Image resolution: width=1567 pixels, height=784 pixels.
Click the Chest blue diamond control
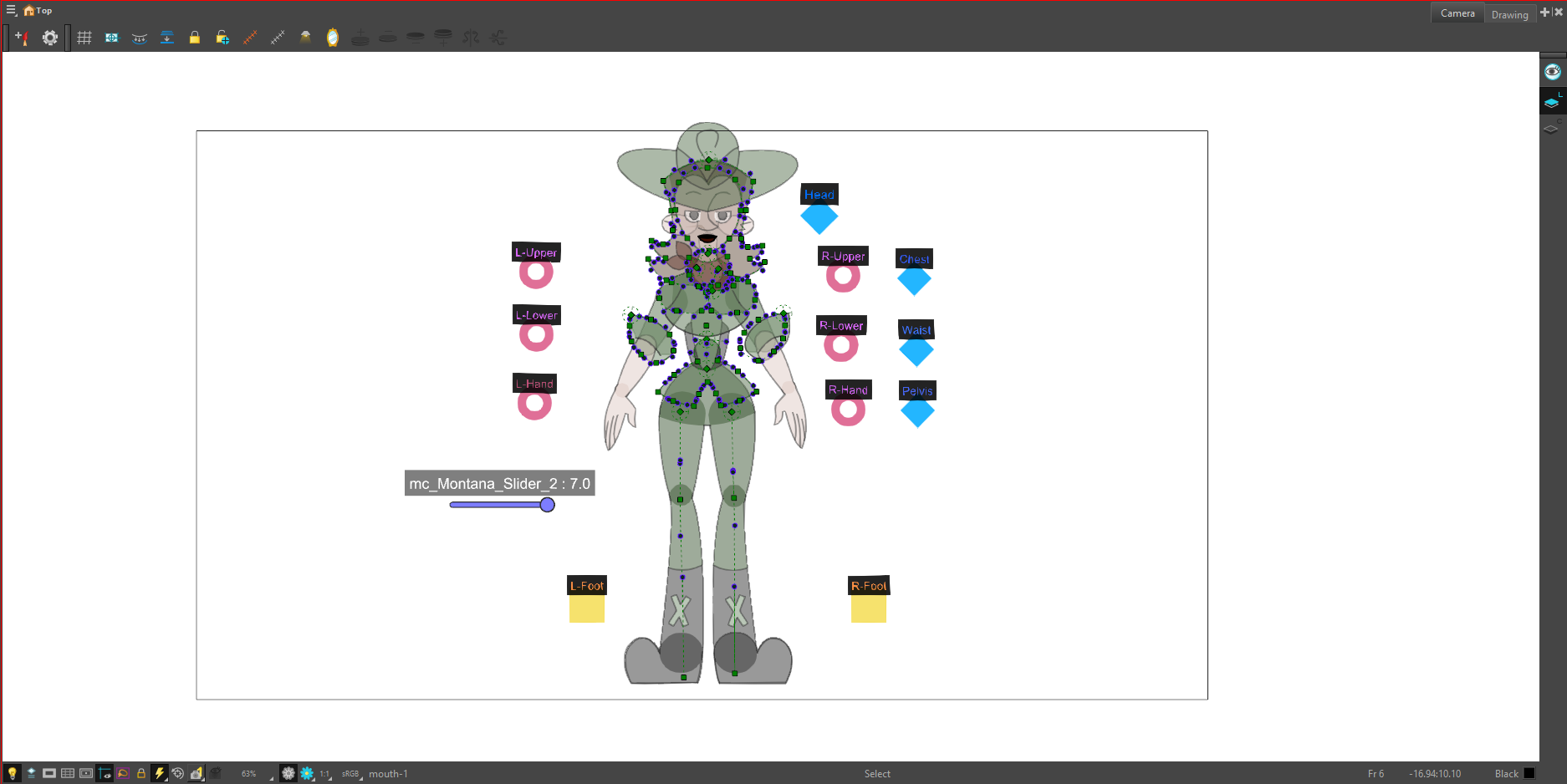tap(914, 280)
